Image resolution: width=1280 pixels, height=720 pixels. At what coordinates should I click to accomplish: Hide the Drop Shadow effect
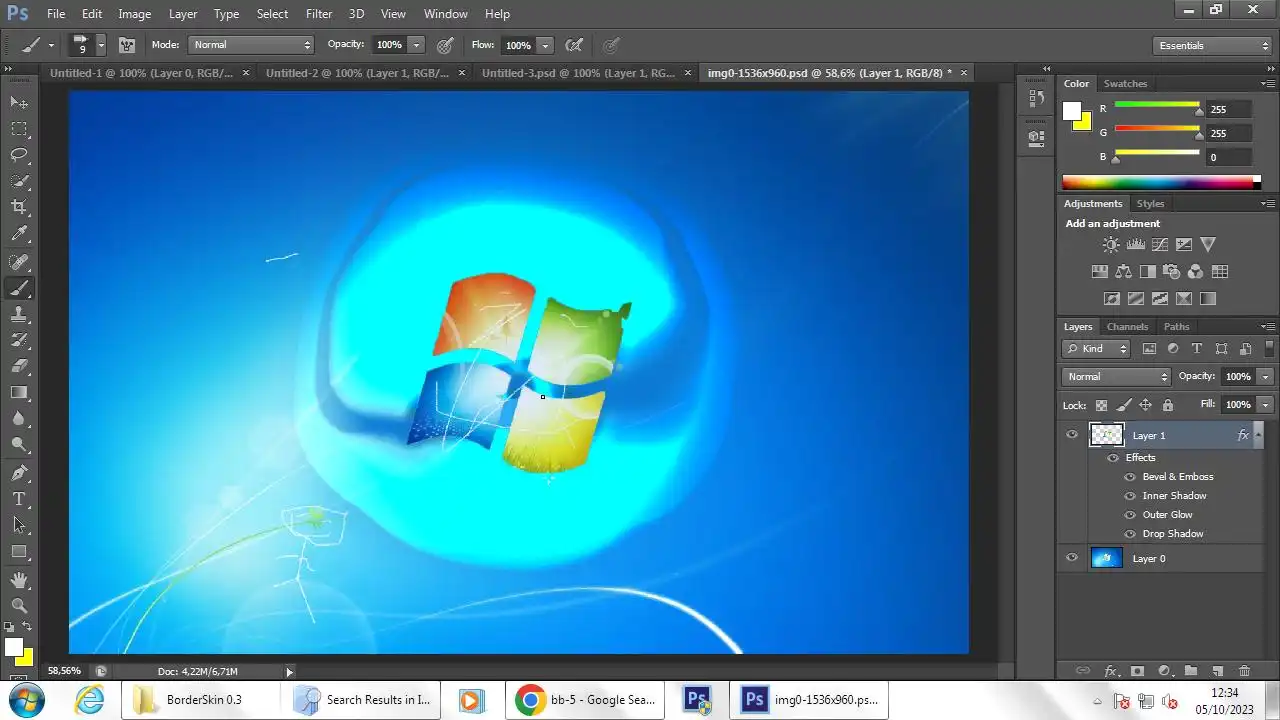(1130, 534)
